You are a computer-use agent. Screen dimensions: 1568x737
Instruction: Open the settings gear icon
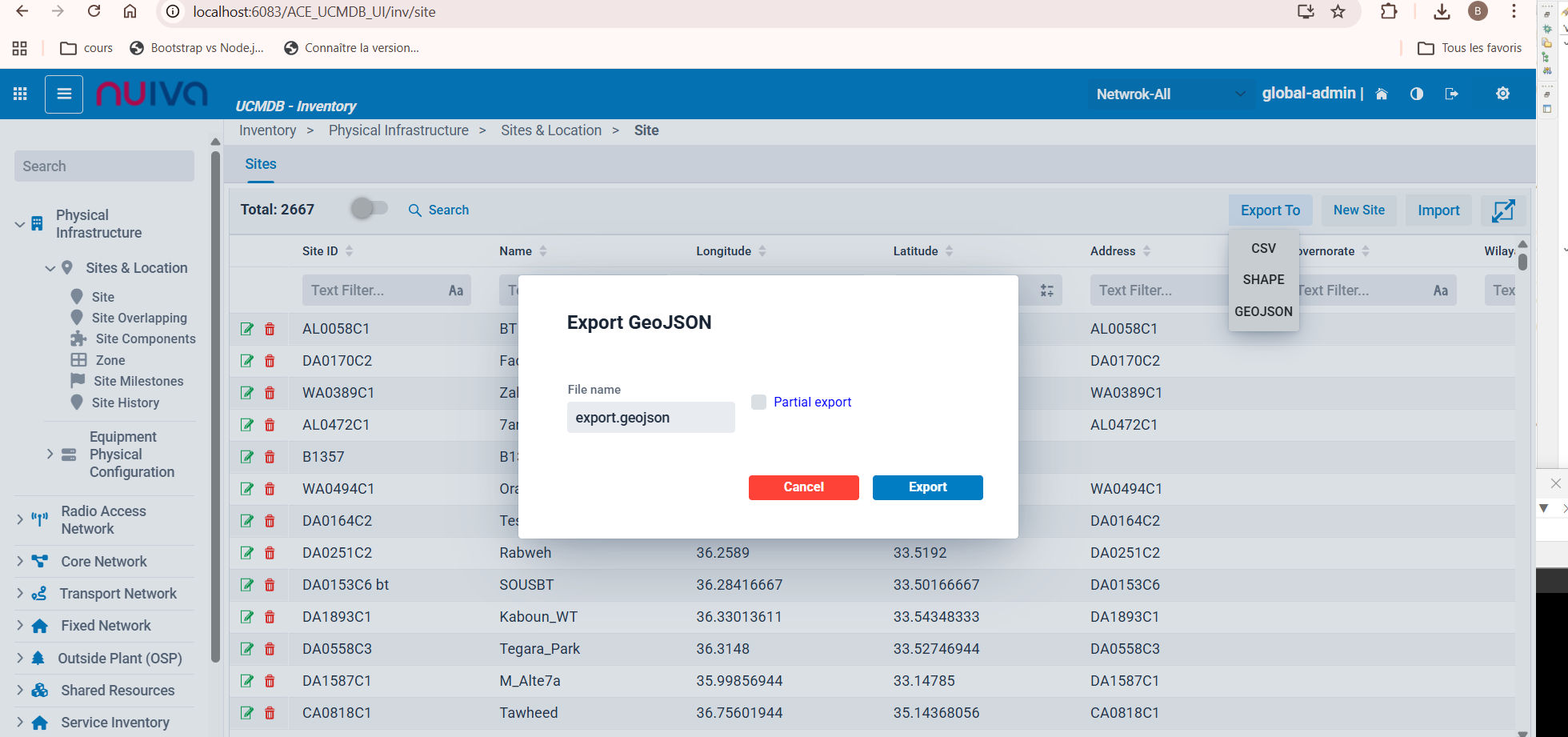[1502, 94]
